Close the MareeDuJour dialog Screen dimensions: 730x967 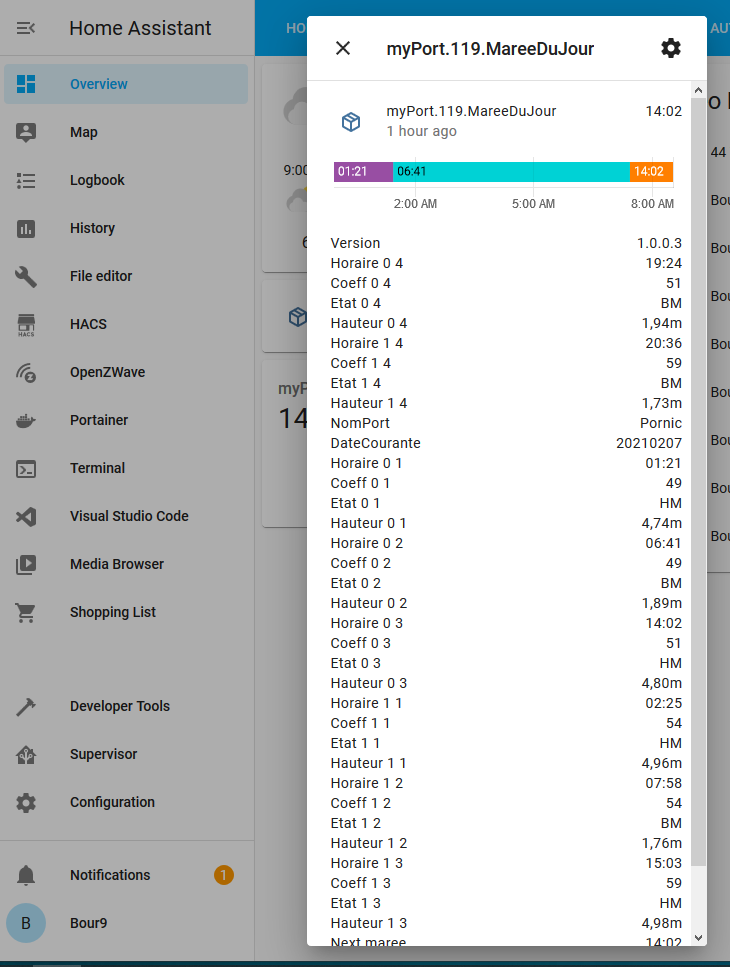click(x=343, y=48)
